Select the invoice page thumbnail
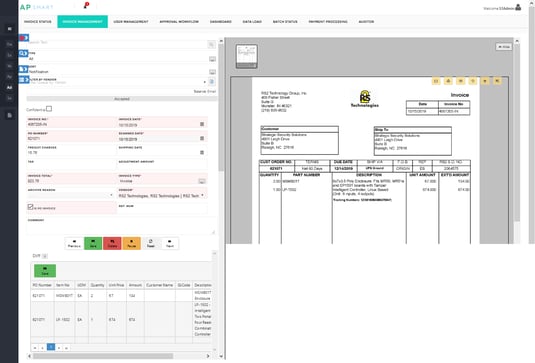This screenshot has width=535, height=363. [x=246, y=56]
